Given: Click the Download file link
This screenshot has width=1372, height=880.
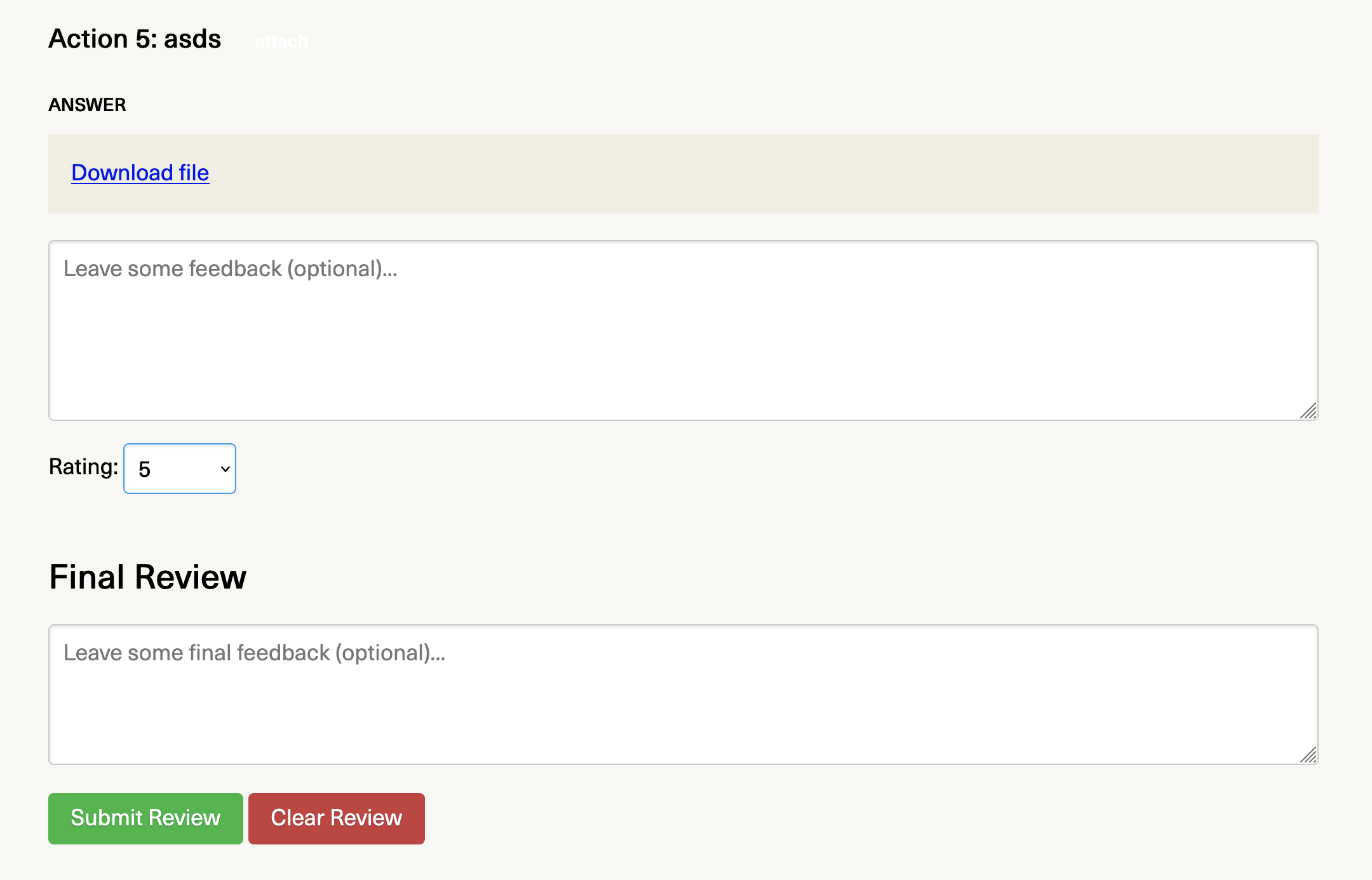Looking at the screenshot, I should click(x=139, y=173).
